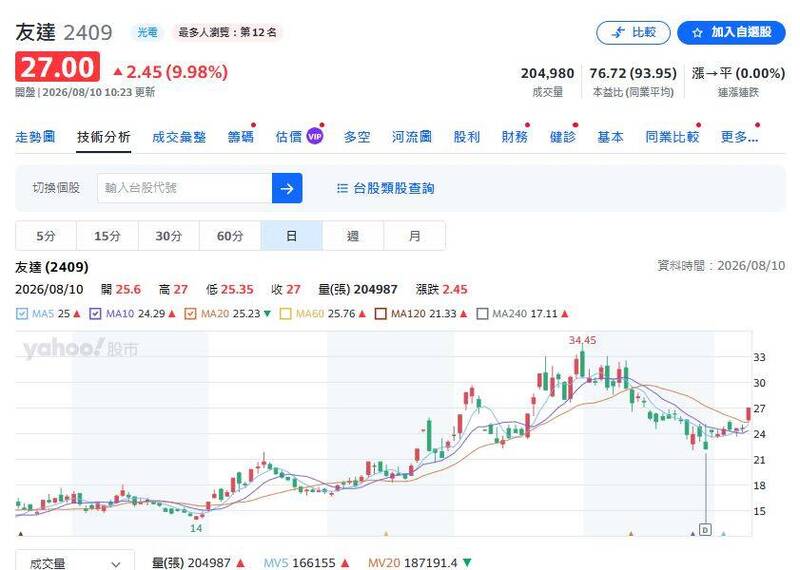
Task: Open the 同業比較 tab
Action: [672, 137]
